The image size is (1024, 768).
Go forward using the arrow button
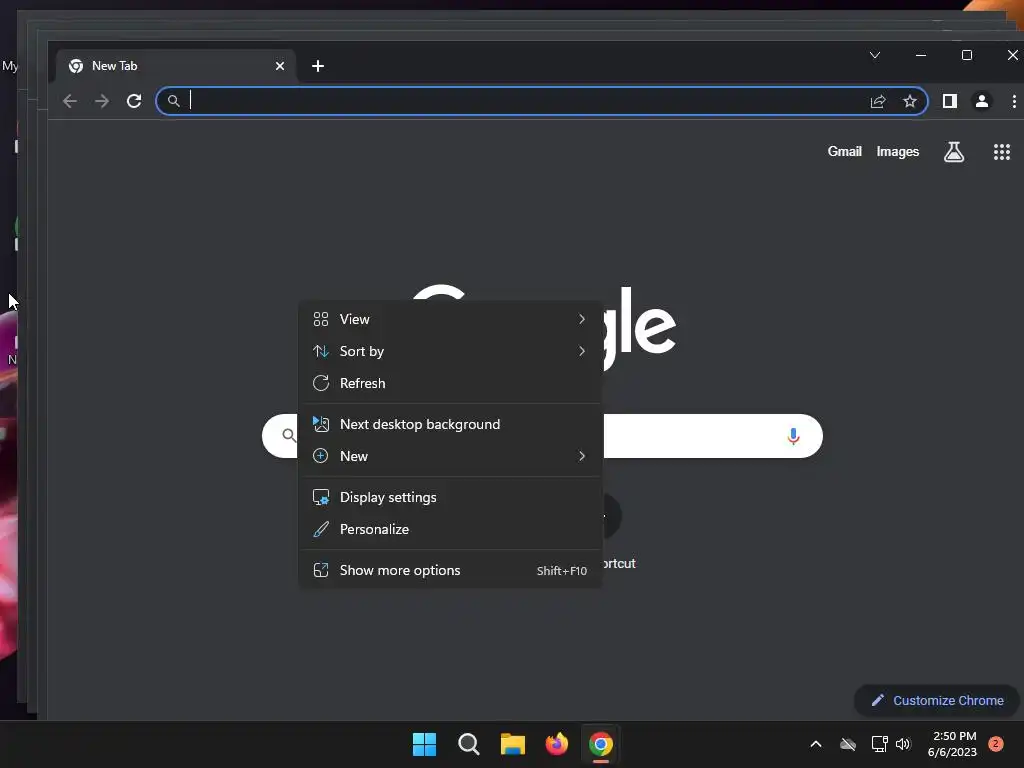102,101
